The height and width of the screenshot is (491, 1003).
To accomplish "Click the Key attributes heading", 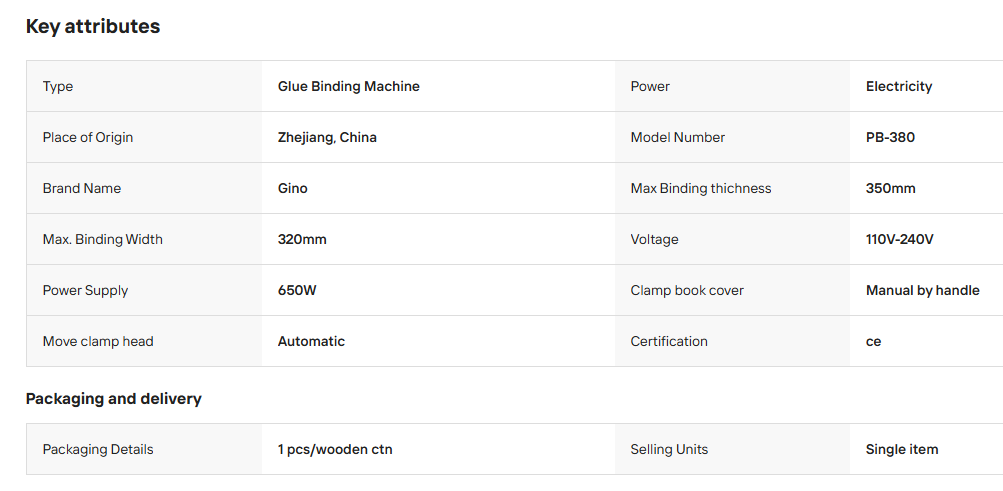I will pyautogui.click(x=93, y=27).
